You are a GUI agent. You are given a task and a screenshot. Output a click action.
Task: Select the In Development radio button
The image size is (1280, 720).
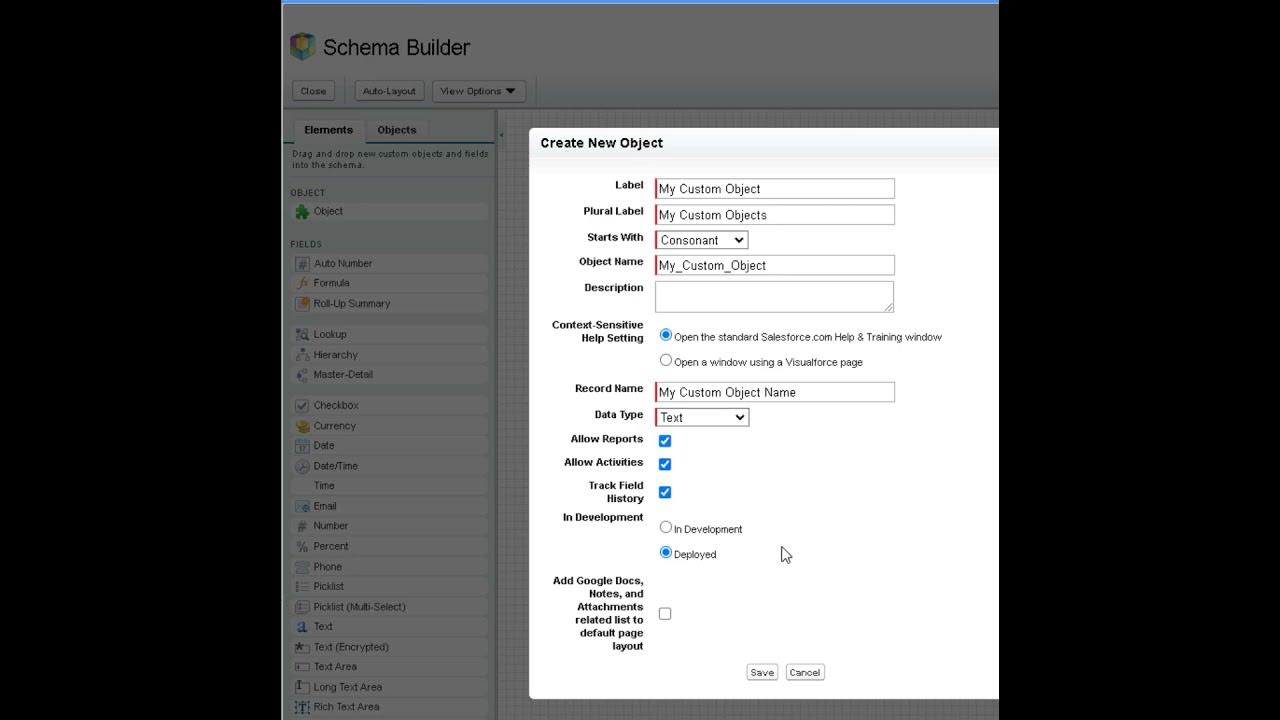pos(666,527)
